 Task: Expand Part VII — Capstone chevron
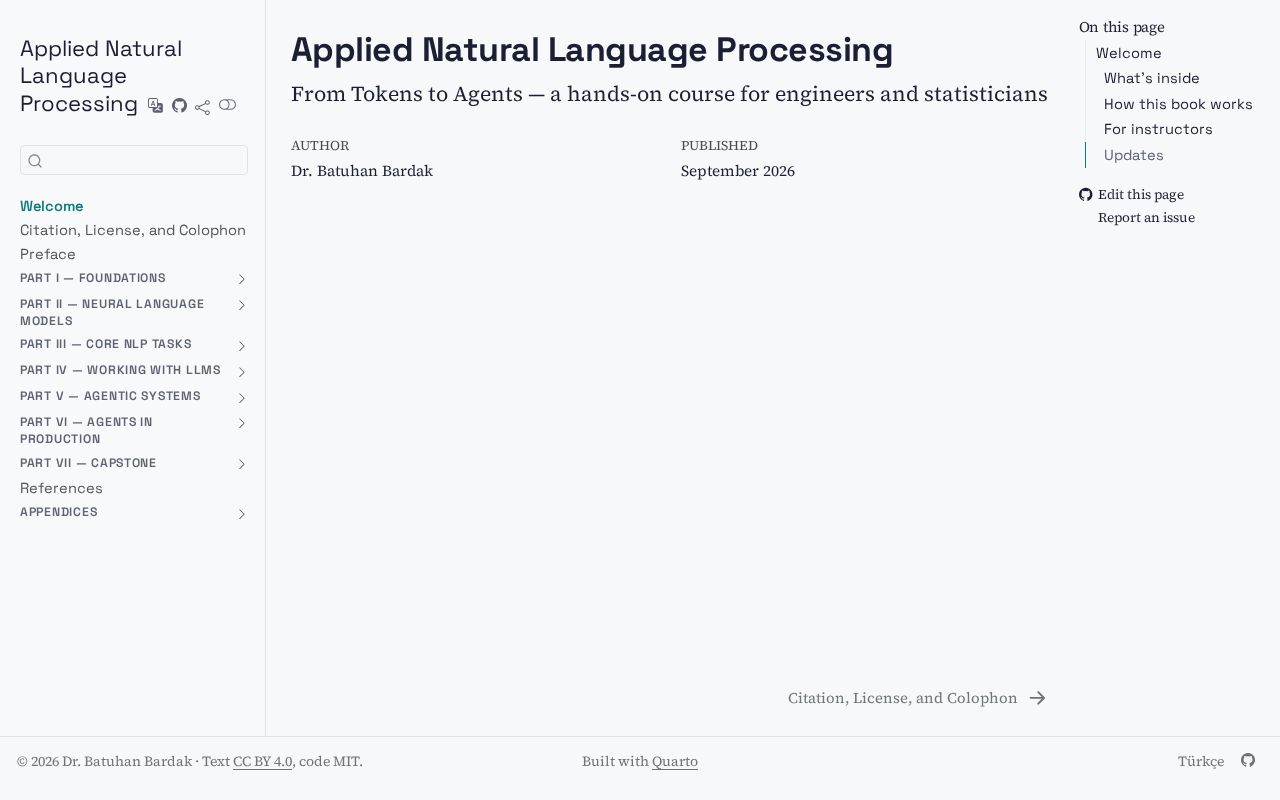(241, 464)
